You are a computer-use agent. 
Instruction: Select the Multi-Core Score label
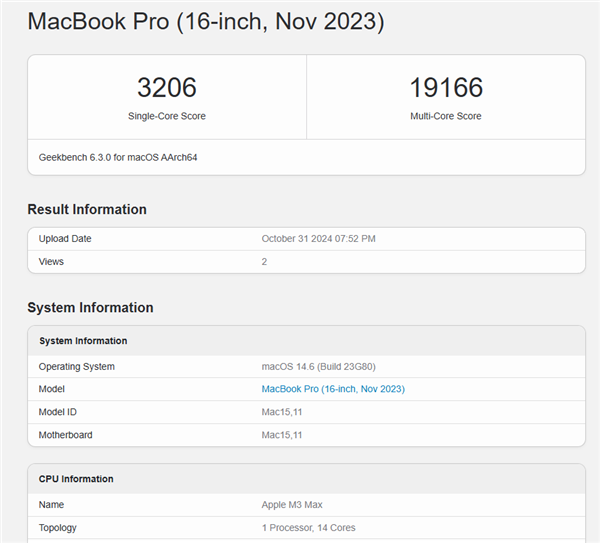pyautogui.click(x=445, y=116)
